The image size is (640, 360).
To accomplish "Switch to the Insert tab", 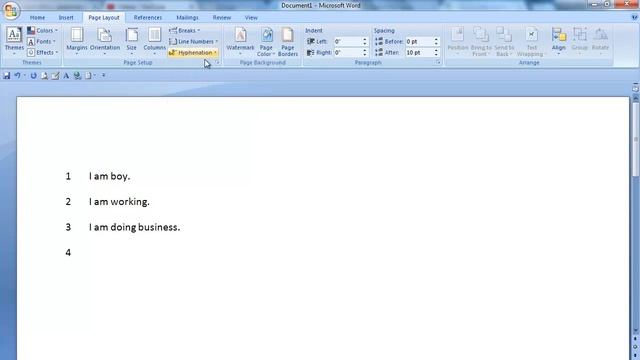I will click(x=66, y=18).
